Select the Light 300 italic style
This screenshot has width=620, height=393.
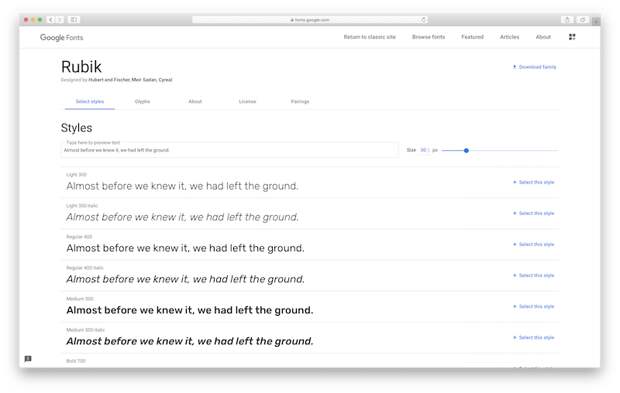pyautogui.click(x=533, y=213)
